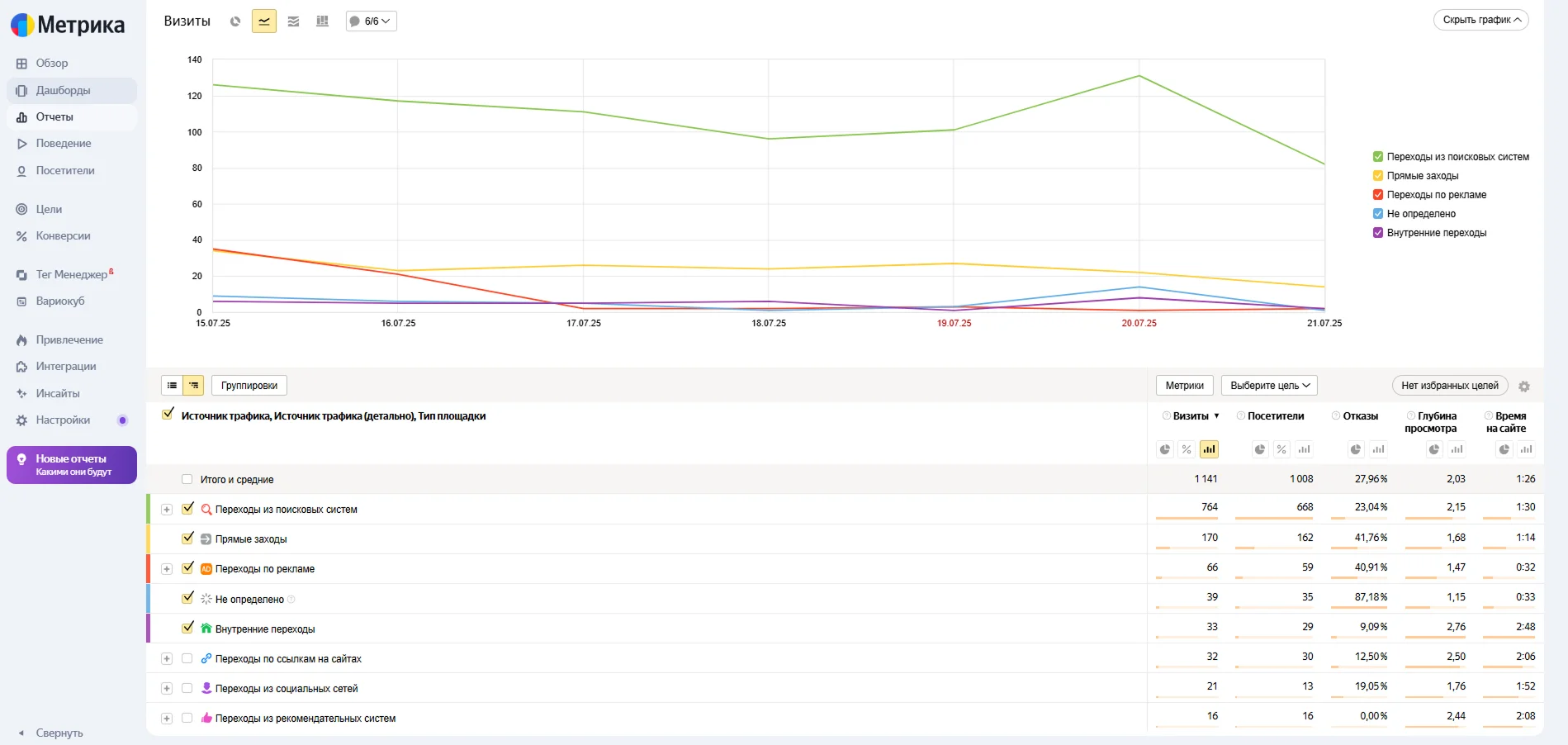The image size is (1568, 745).
Task: Open the 6/6 annotations dropdown
Action: coord(371,21)
